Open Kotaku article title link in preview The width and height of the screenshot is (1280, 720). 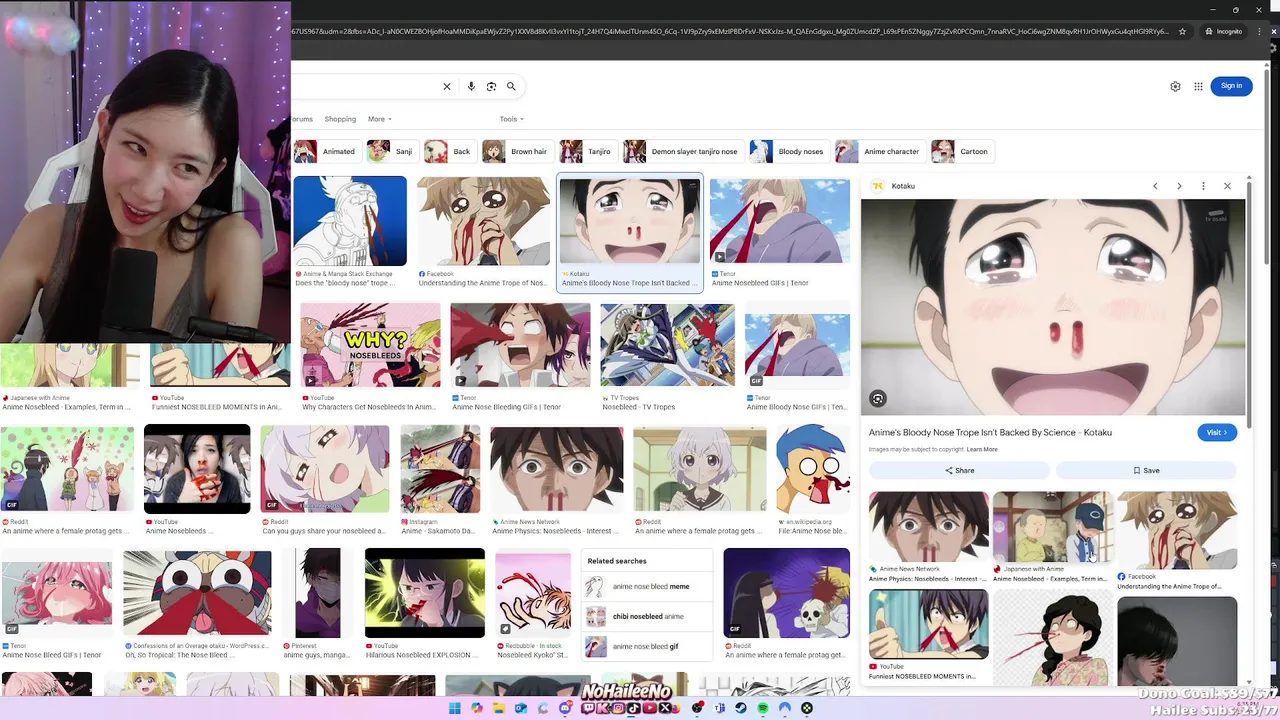coord(990,433)
